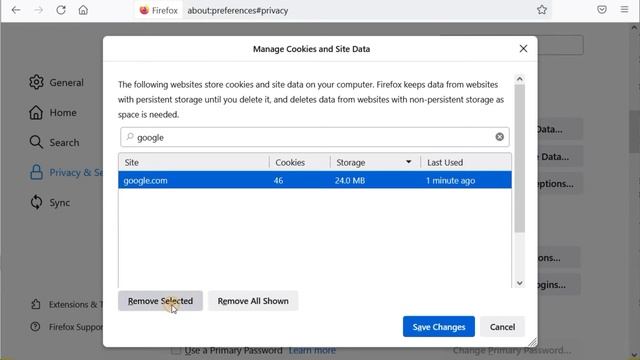Click the Firefox identity icon in address bar
Viewport: 640px width, 360px height.
pos(158,10)
